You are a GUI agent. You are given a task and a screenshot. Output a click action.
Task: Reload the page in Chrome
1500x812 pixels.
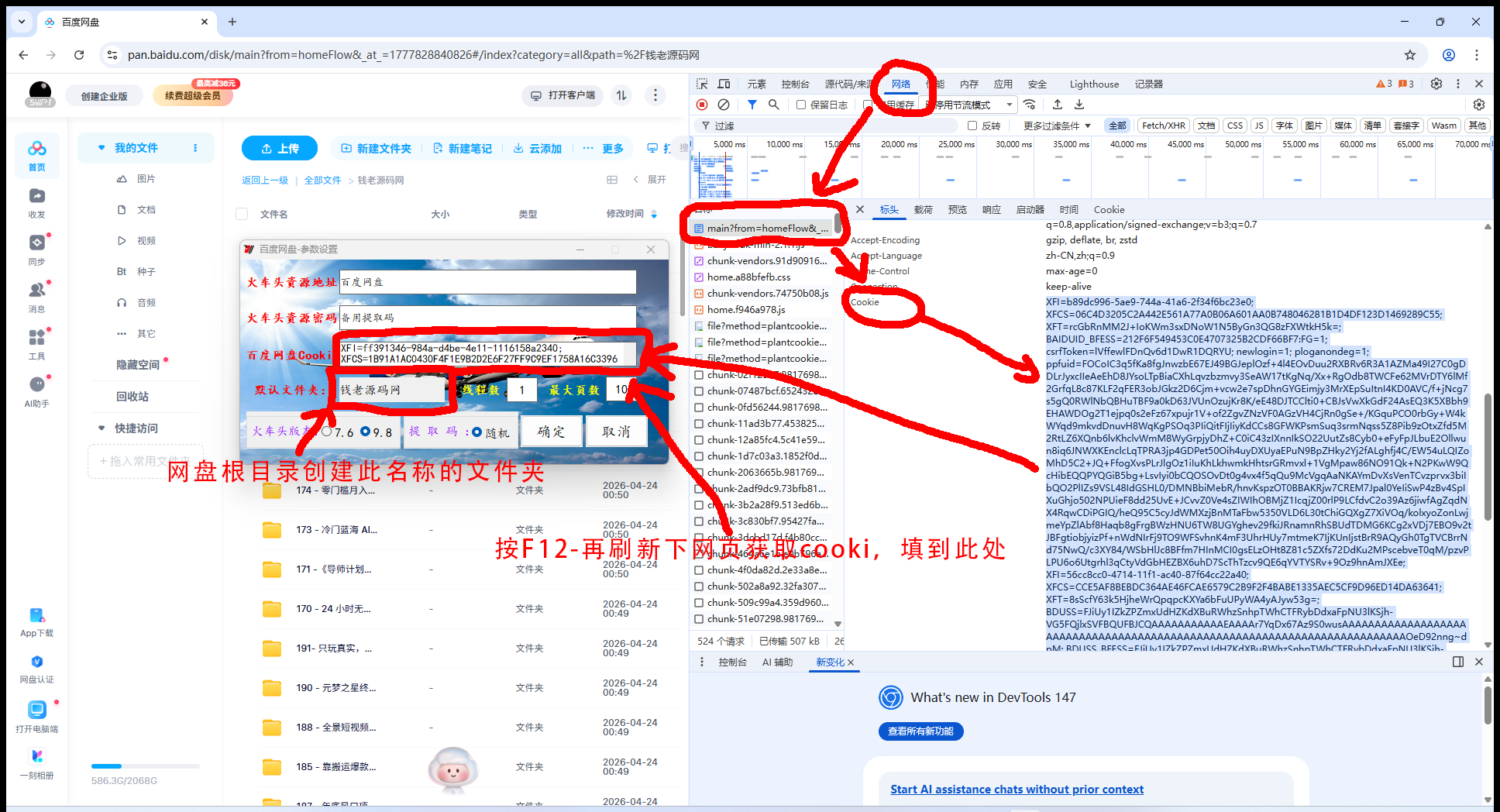(x=79, y=55)
